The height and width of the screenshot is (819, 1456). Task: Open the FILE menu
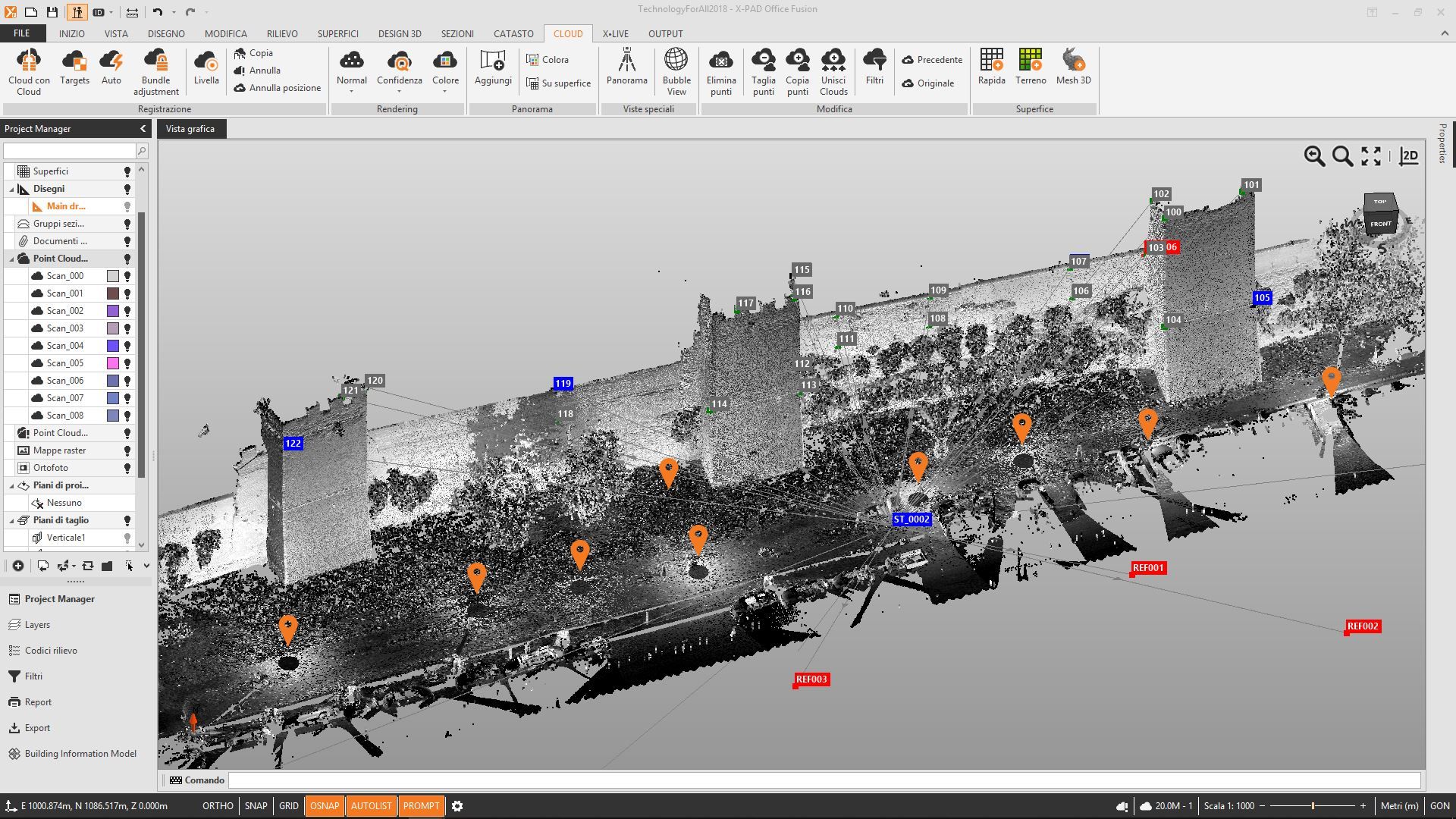[x=22, y=33]
